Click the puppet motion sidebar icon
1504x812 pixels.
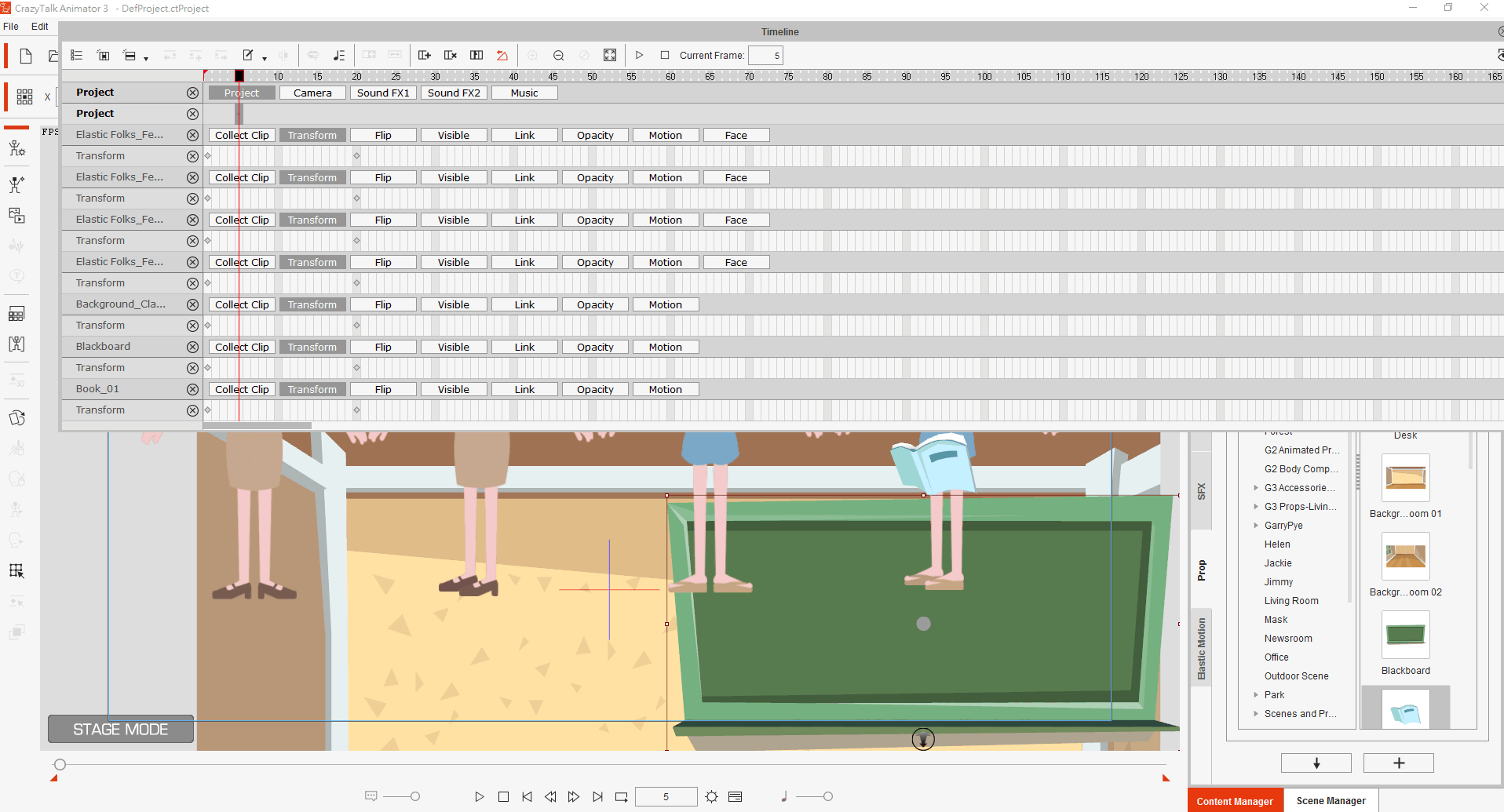click(16, 184)
